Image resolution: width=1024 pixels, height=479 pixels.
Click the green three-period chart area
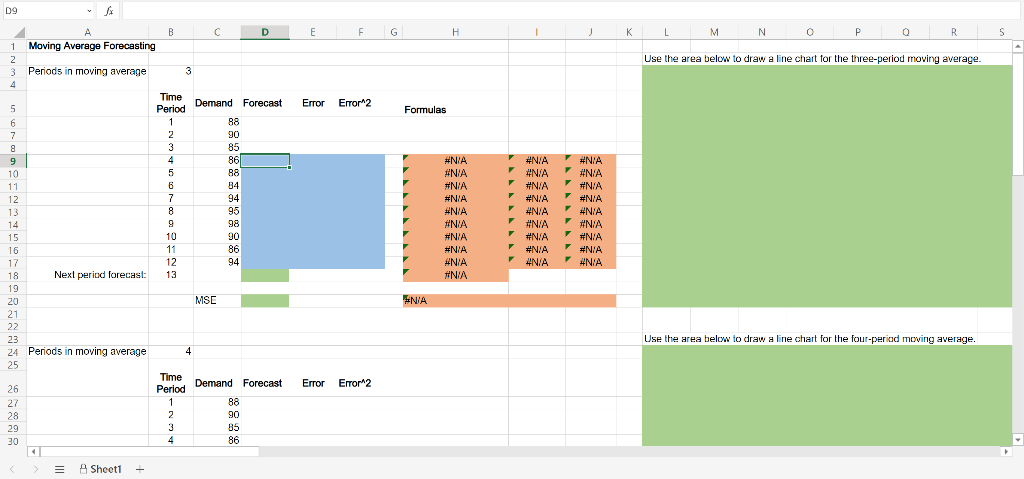click(827, 186)
